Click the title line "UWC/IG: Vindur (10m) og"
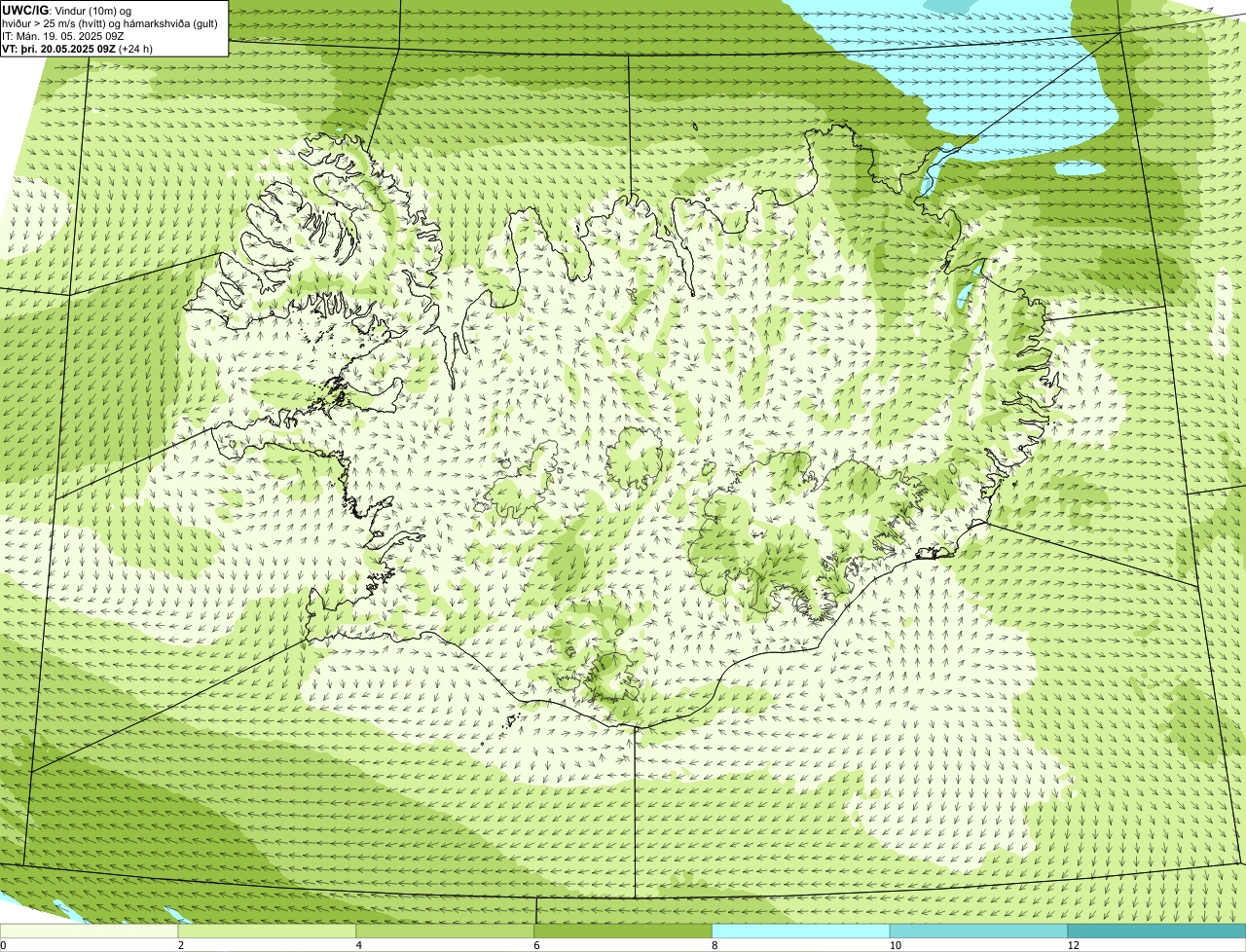1246x952 pixels. [x=66, y=10]
